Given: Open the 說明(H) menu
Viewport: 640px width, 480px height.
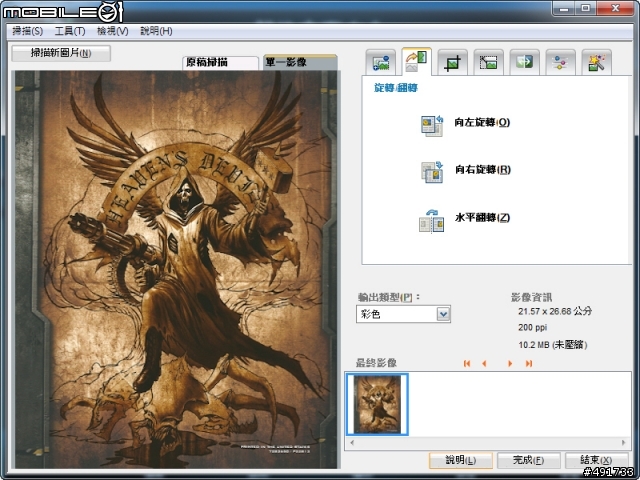Looking at the screenshot, I should pos(156,31).
